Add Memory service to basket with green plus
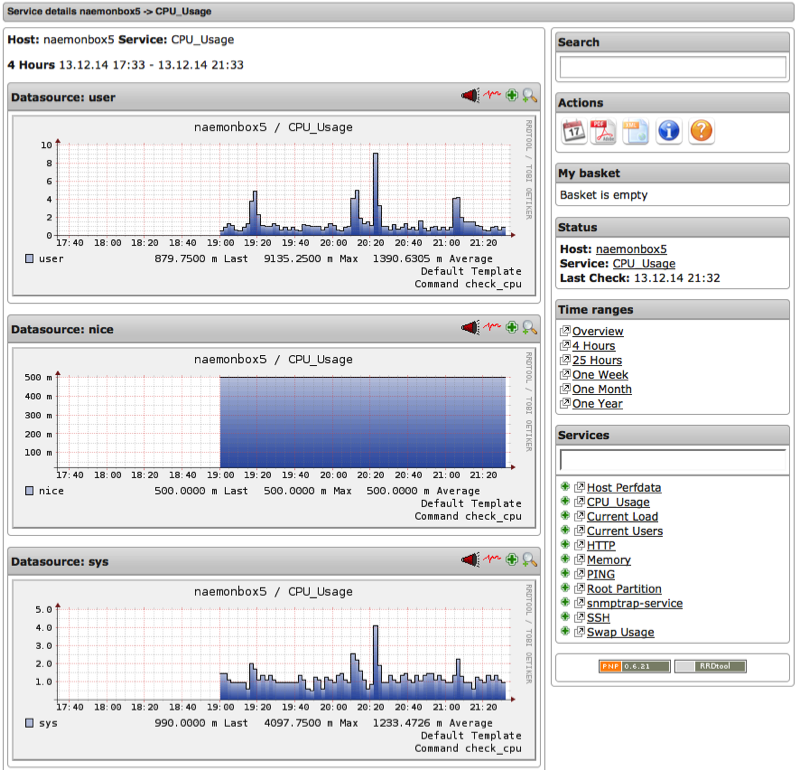The image size is (800, 770). 565,560
